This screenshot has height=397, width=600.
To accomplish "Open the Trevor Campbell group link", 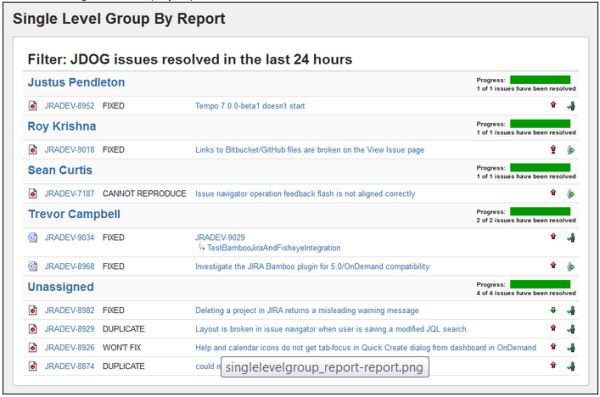I will tap(74, 214).
